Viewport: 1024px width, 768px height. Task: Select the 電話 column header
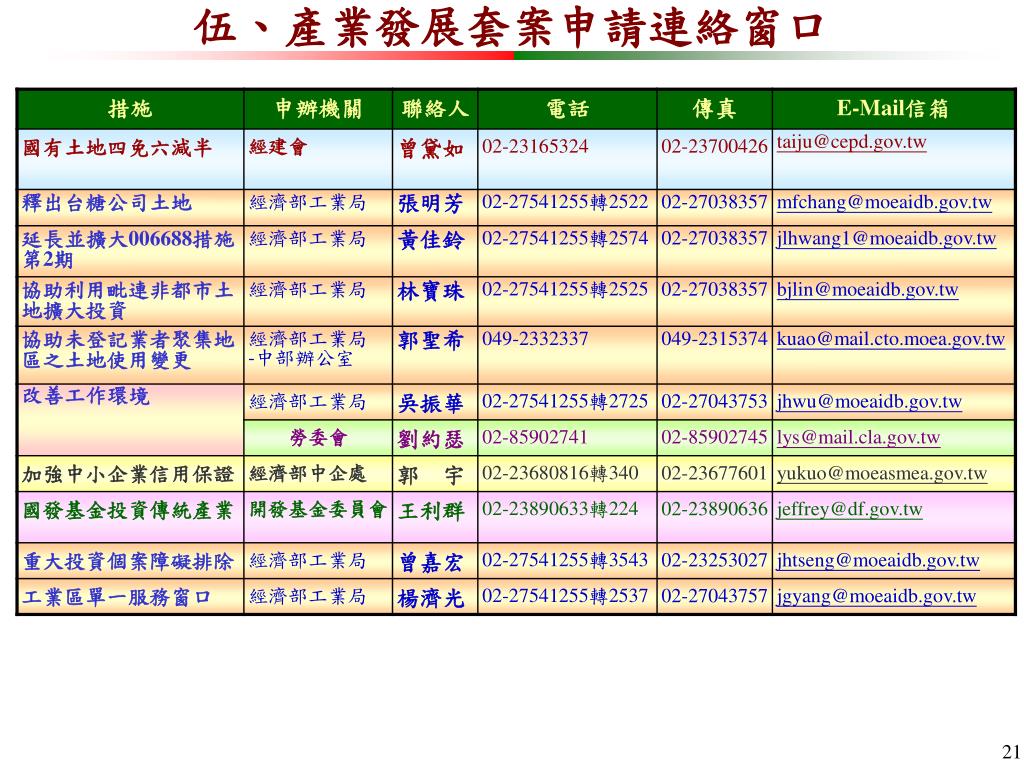pyautogui.click(x=568, y=109)
